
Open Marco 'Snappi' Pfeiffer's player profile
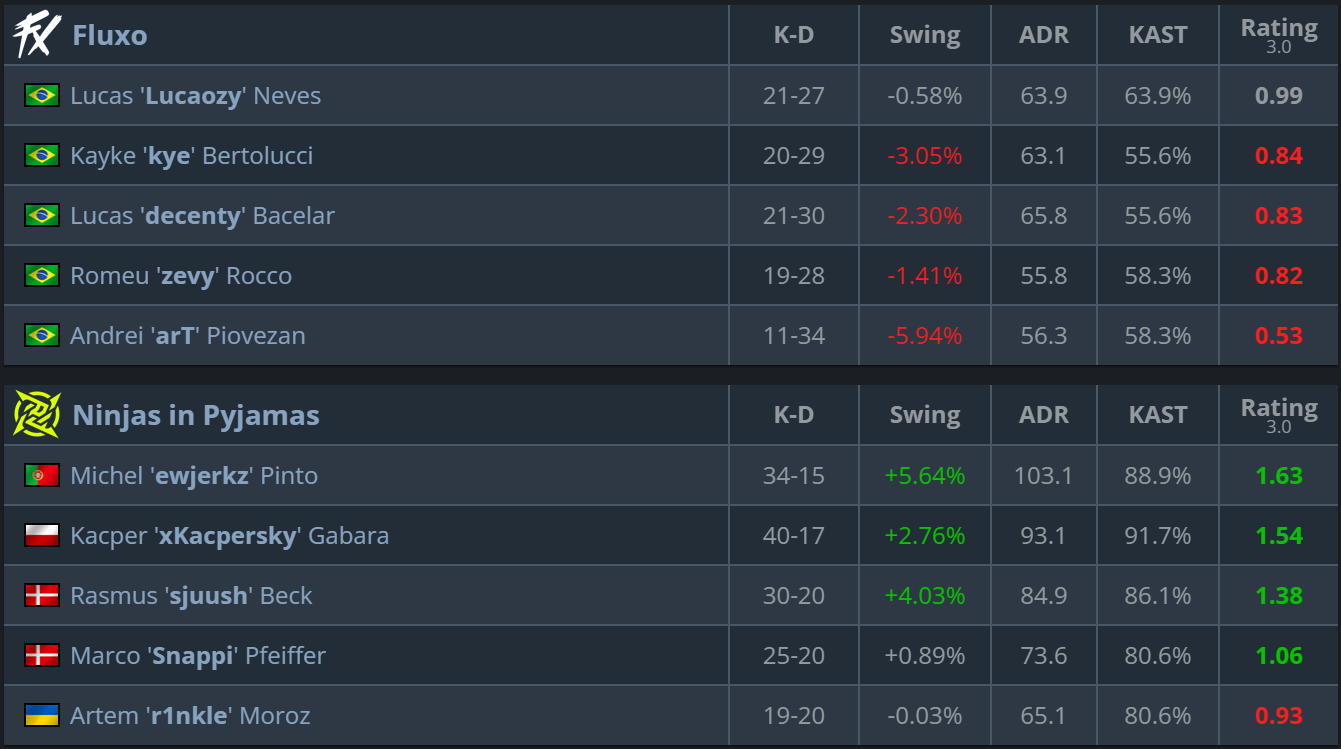[x=198, y=656]
